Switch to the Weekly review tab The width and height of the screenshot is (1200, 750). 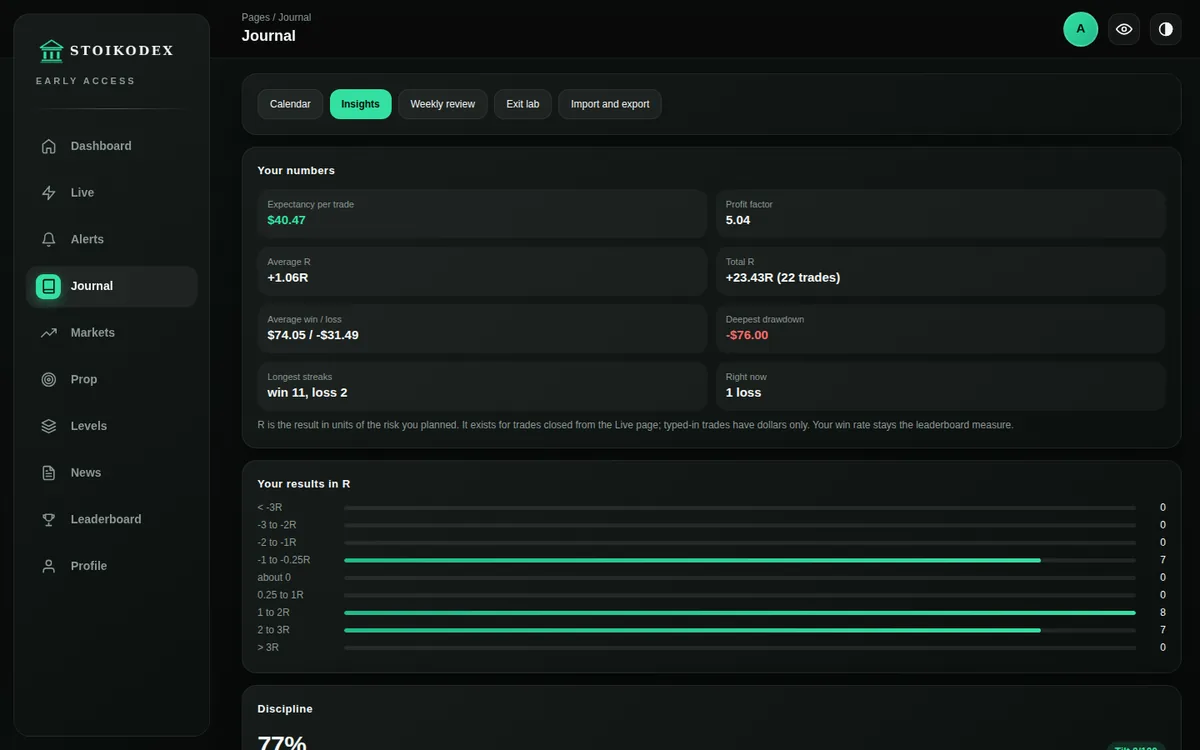point(442,104)
